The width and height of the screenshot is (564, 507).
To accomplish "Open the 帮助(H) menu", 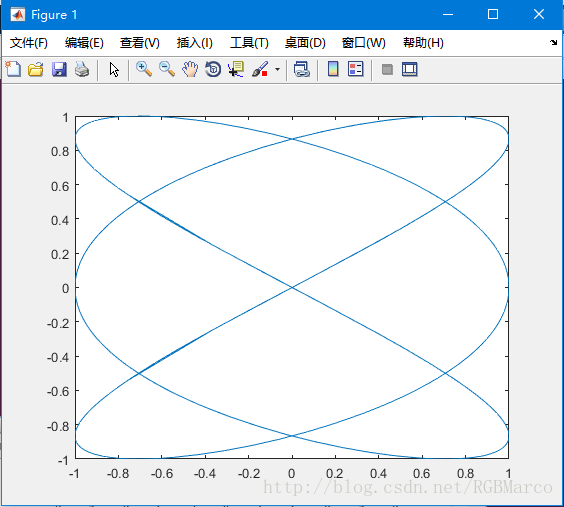I will pos(423,43).
